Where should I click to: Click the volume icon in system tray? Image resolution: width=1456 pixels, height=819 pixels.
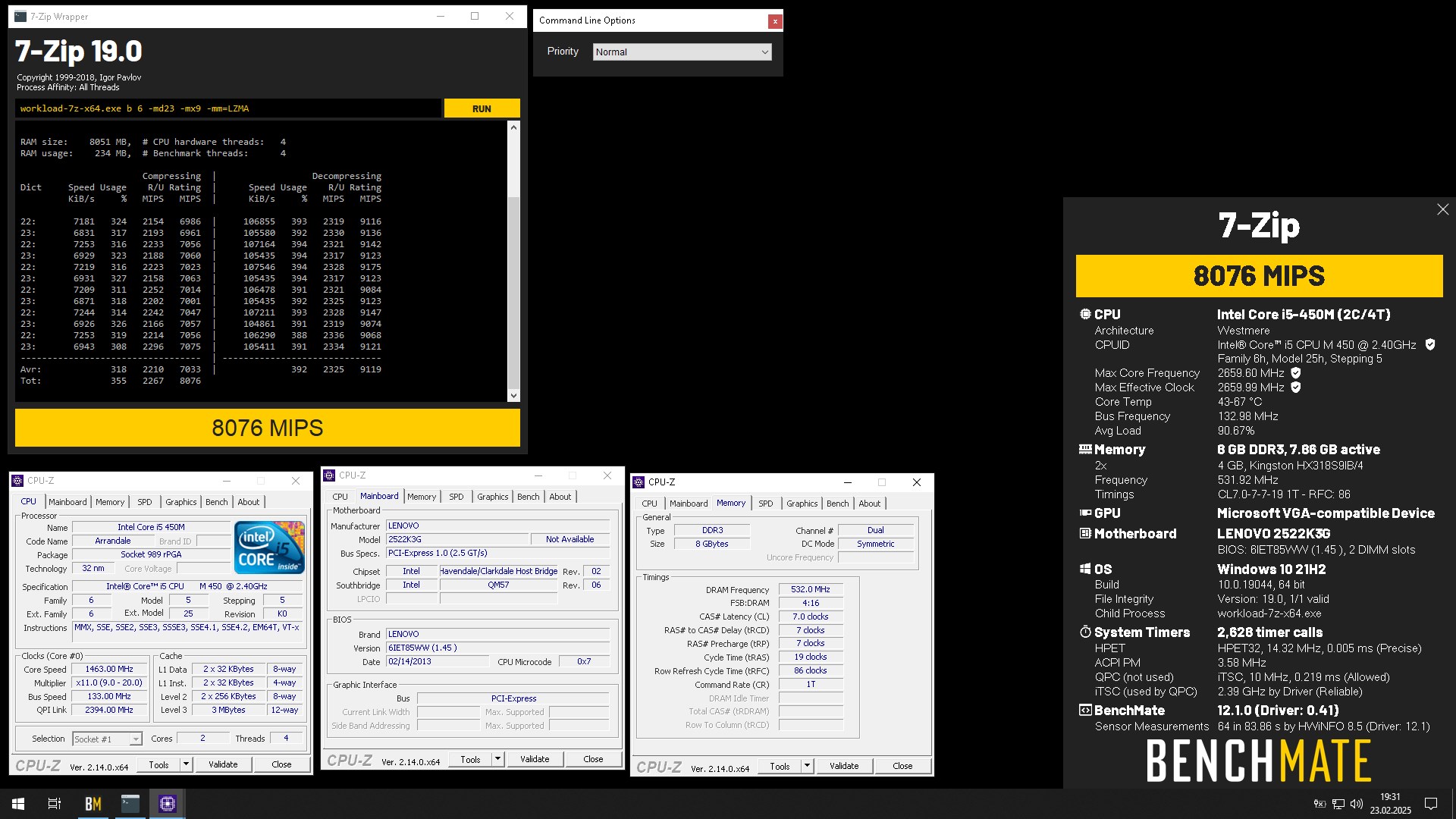click(x=1357, y=804)
